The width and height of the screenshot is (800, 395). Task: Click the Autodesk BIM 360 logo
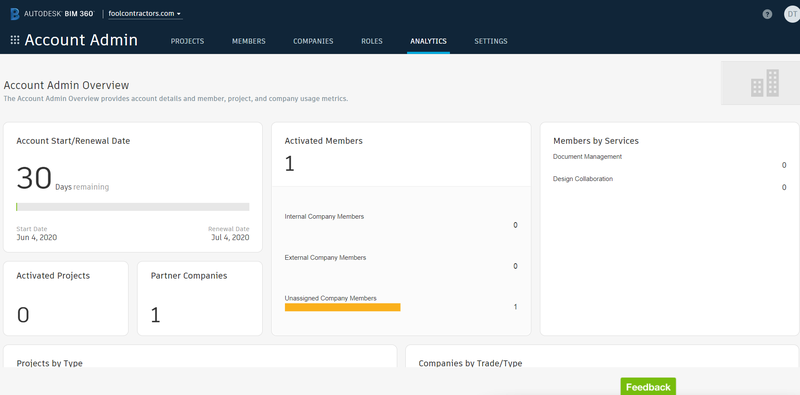(53, 14)
